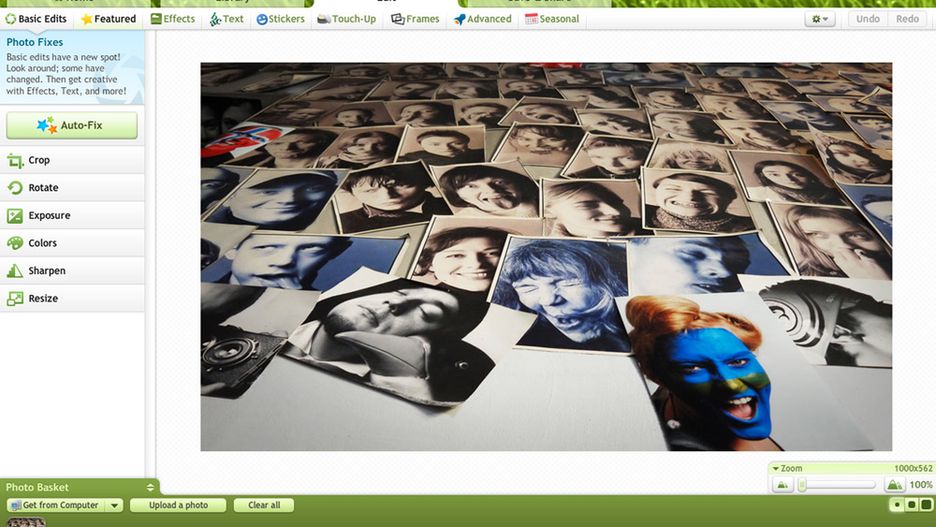Image resolution: width=936 pixels, height=527 pixels.
Task: Click the Stickers smiley icon
Action: coord(261,19)
